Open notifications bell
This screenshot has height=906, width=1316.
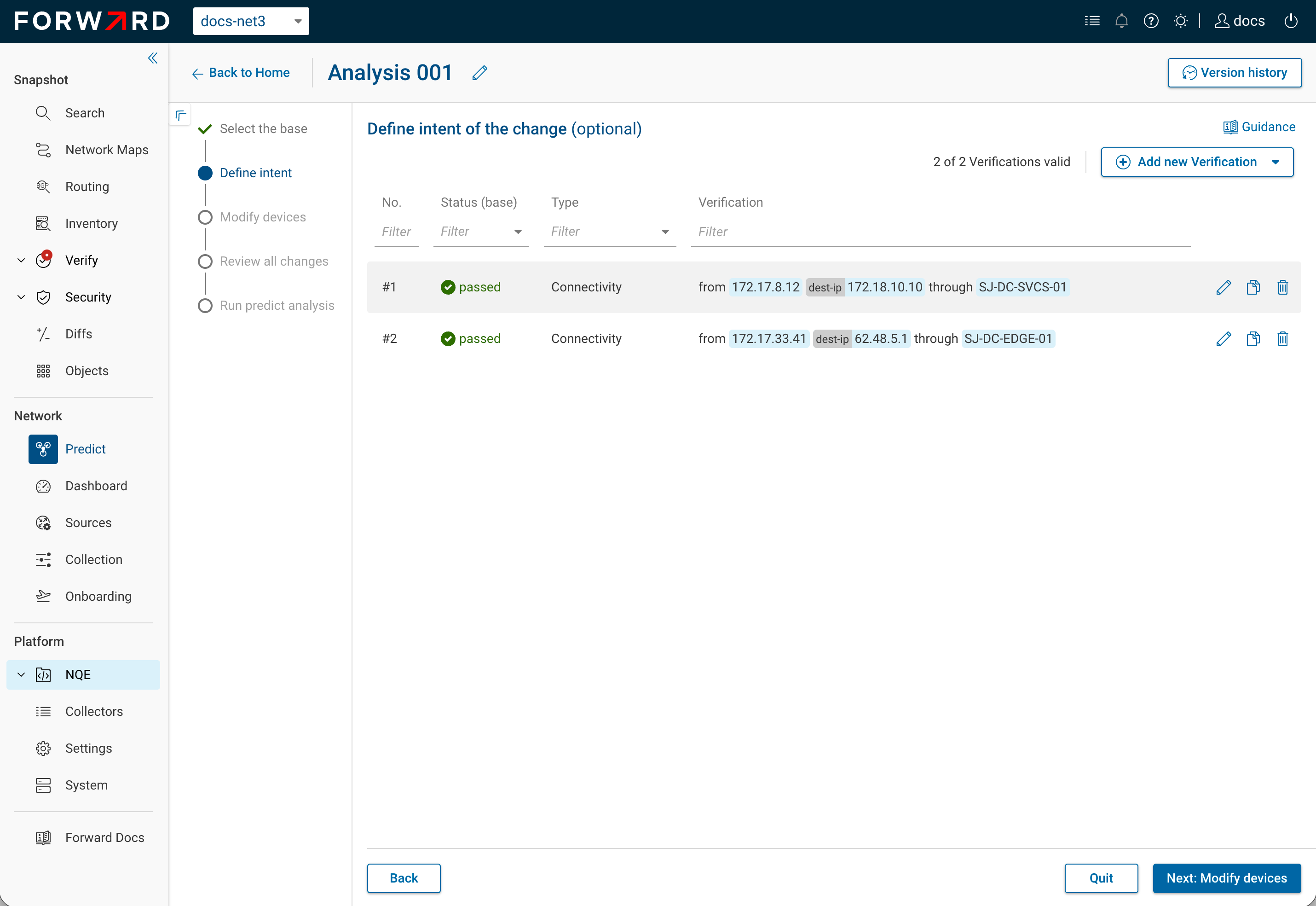tap(1121, 21)
